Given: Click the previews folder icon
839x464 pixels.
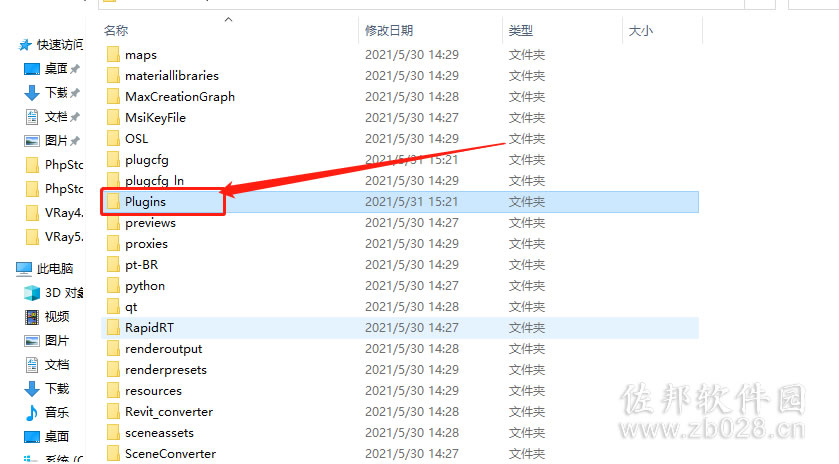Looking at the screenshot, I should pos(113,223).
